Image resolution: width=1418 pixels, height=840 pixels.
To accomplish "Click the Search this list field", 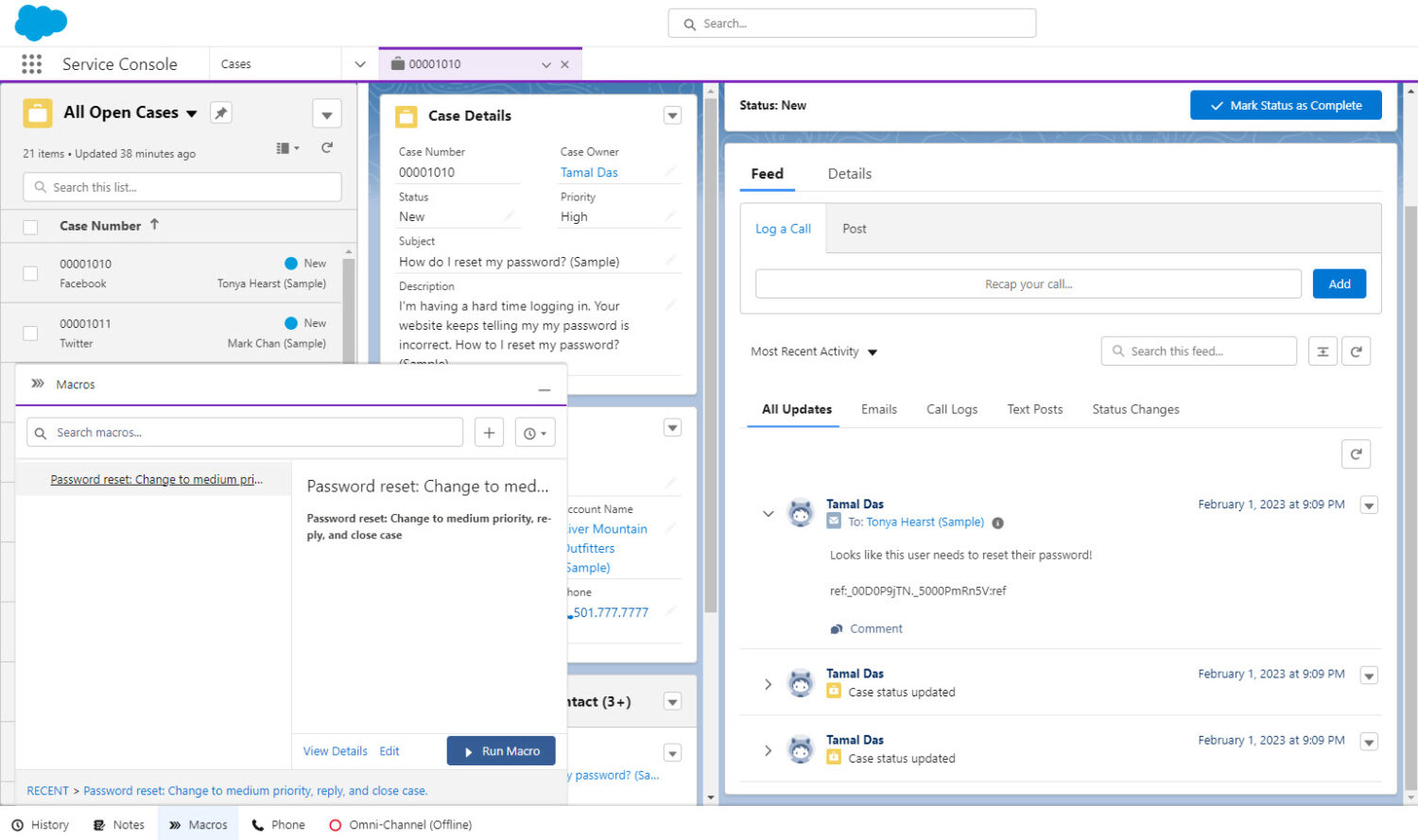I will pyautogui.click(x=182, y=187).
